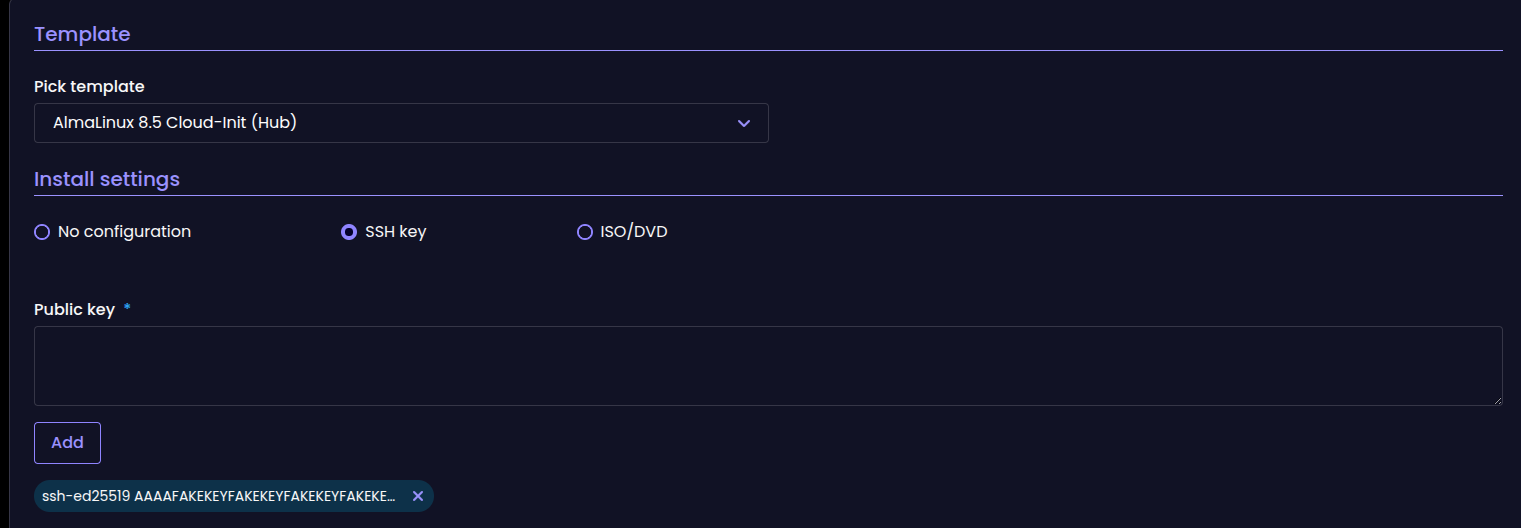Click the template dropdown chevron arrow
This screenshot has height=528, width=1521.
tap(743, 123)
